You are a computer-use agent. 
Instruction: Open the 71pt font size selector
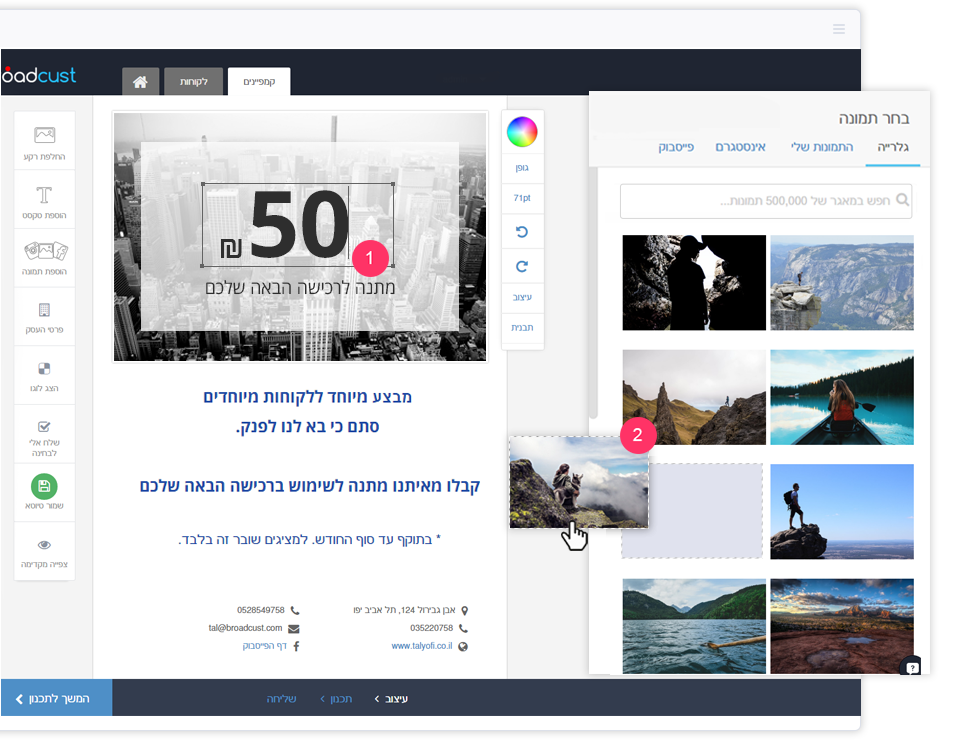(522, 198)
